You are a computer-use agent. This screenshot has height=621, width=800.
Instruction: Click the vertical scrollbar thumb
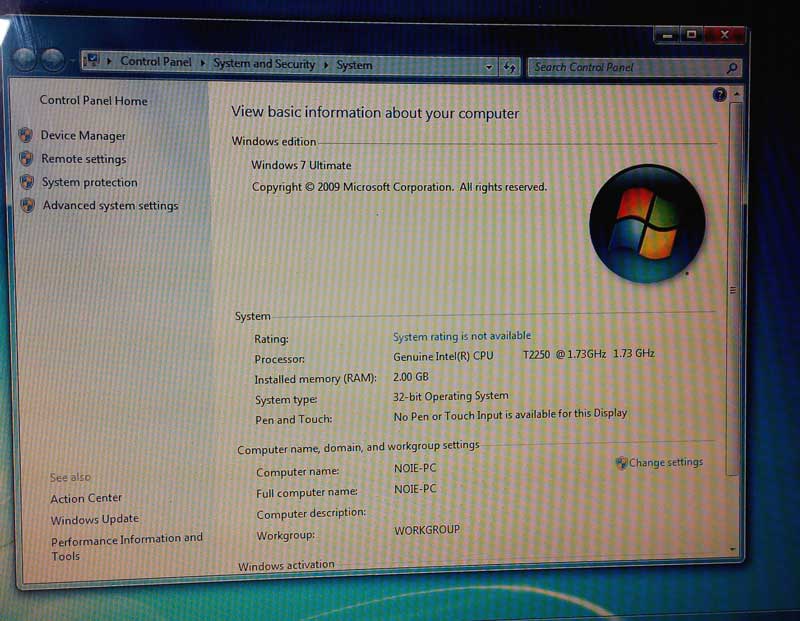pyautogui.click(x=734, y=289)
